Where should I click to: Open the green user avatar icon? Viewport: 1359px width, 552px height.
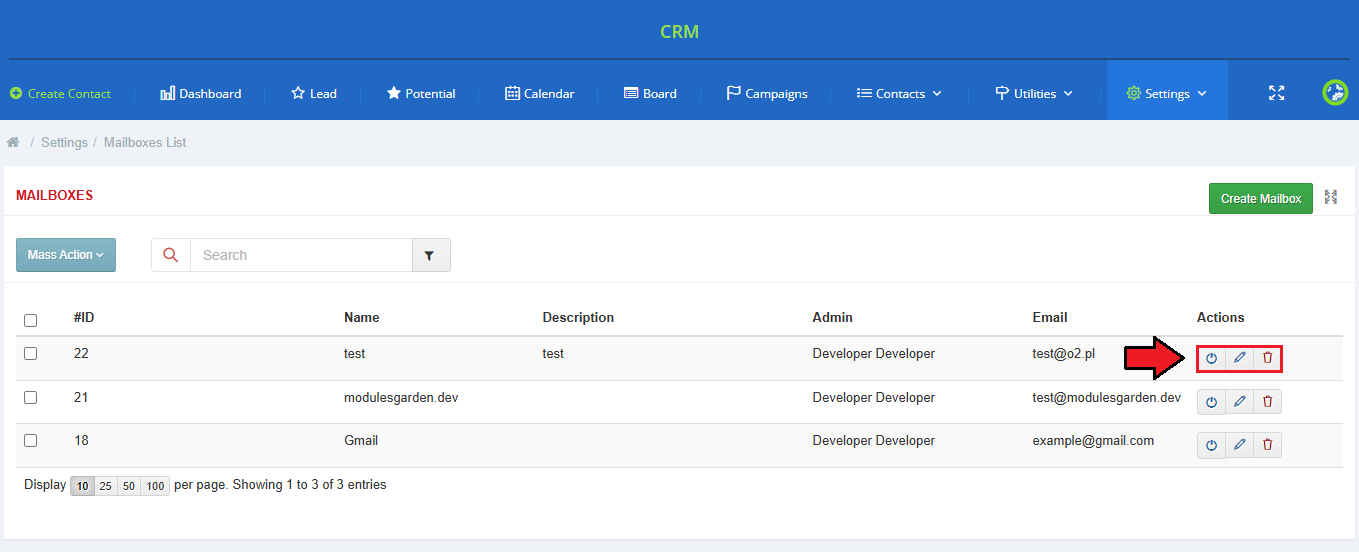click(x=1335, y=93)
